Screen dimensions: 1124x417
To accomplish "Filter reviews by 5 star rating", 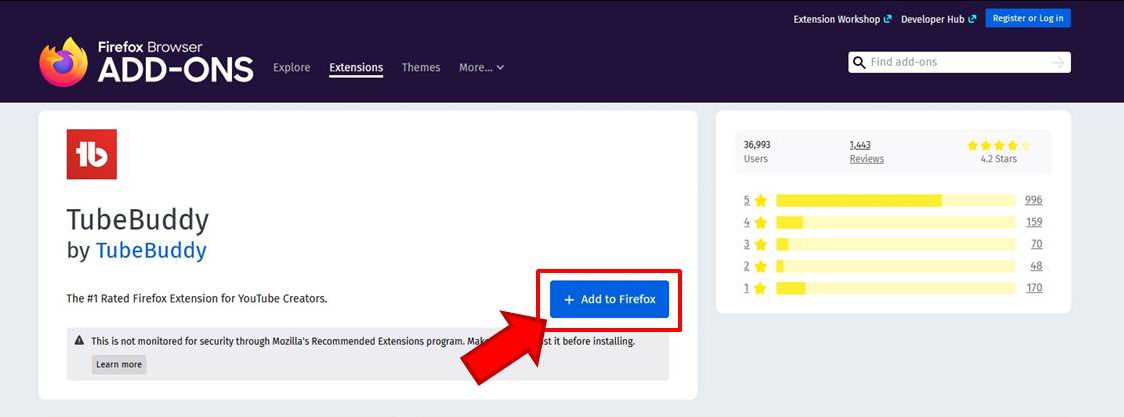I will (756, 201).
